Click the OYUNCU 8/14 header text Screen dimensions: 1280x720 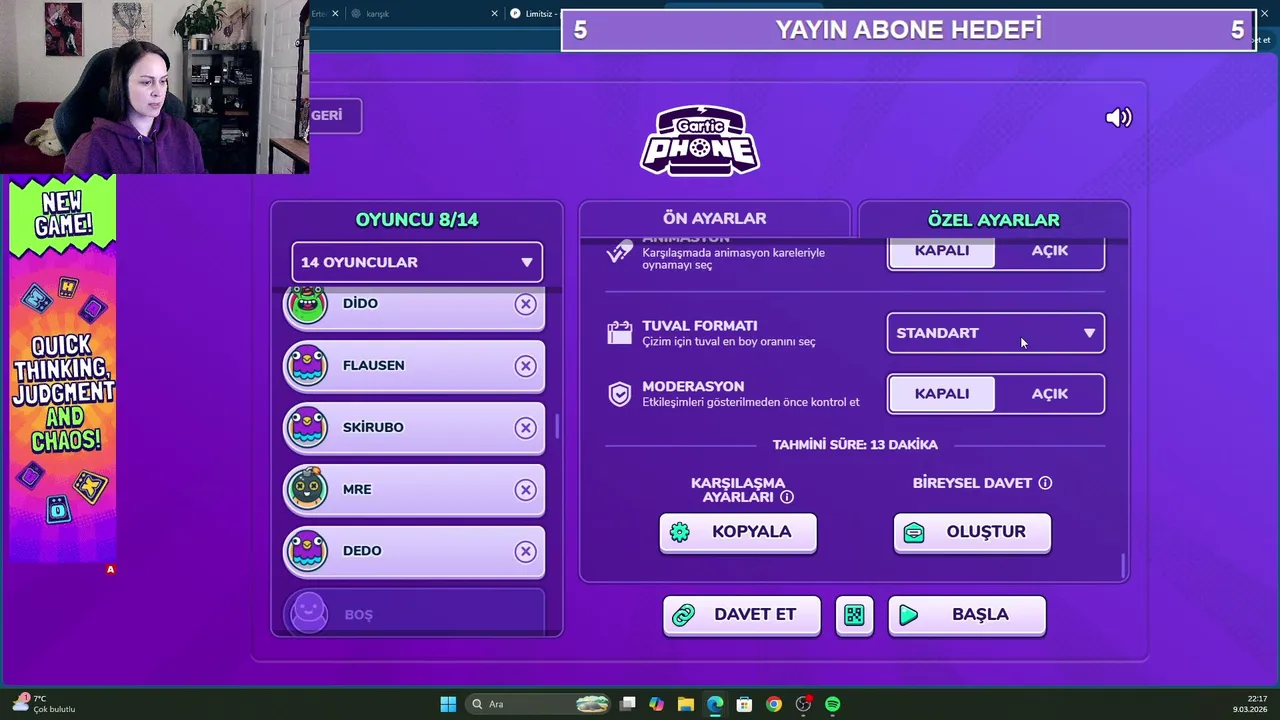[x=417, y=220]
